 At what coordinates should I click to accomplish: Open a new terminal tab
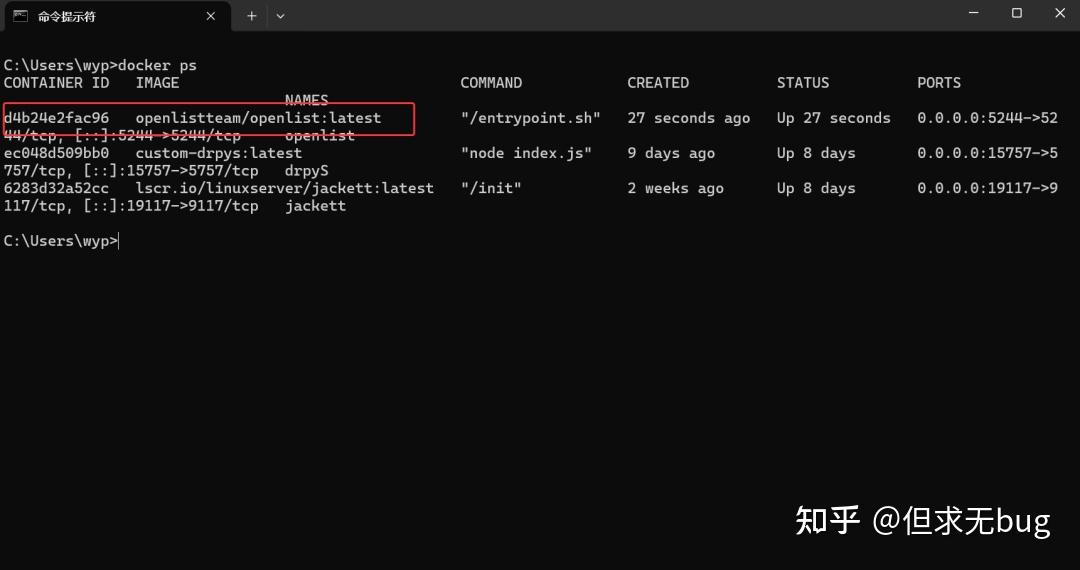[251, 16]
